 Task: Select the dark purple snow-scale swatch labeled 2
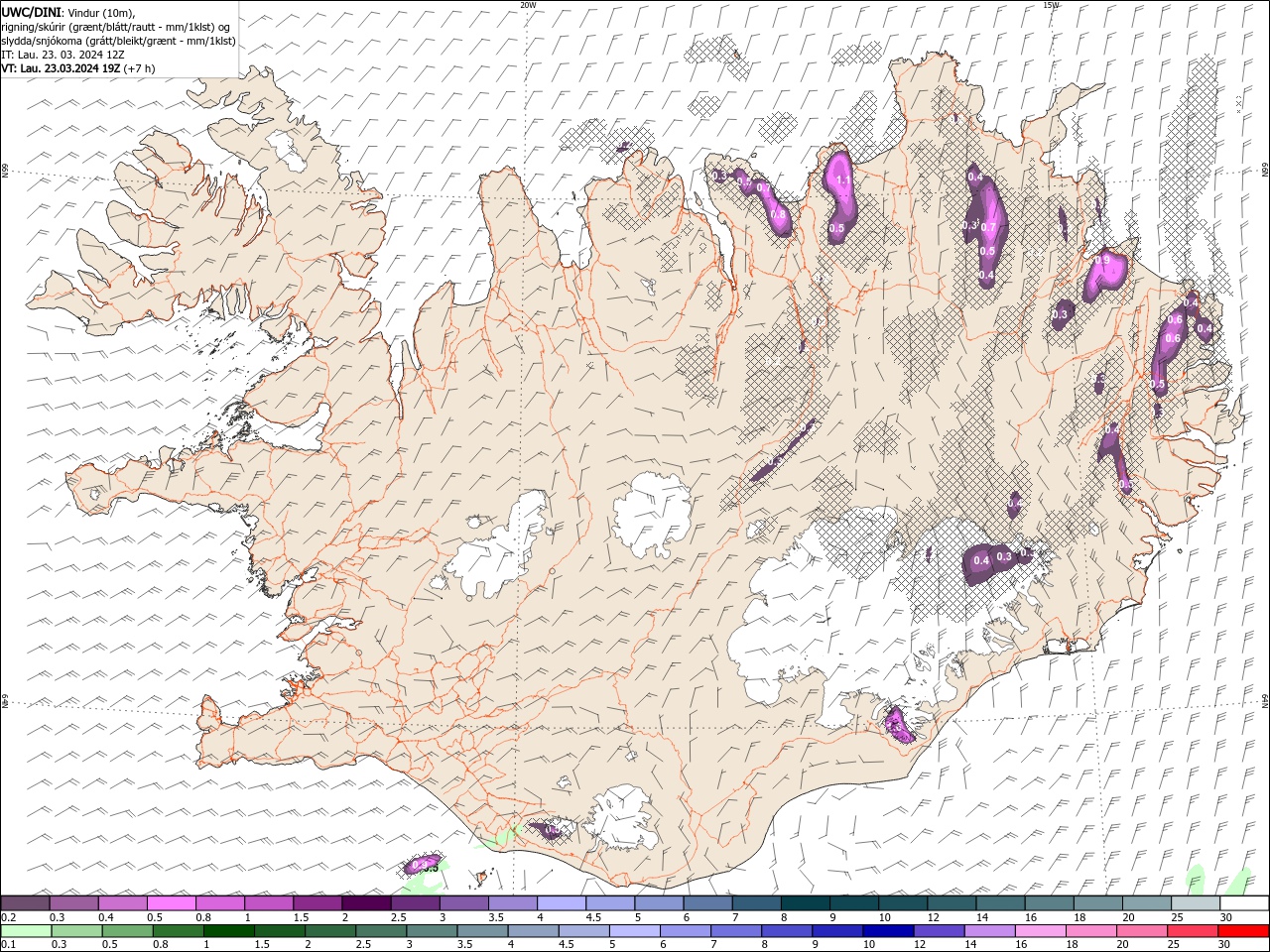click(365, 903)
